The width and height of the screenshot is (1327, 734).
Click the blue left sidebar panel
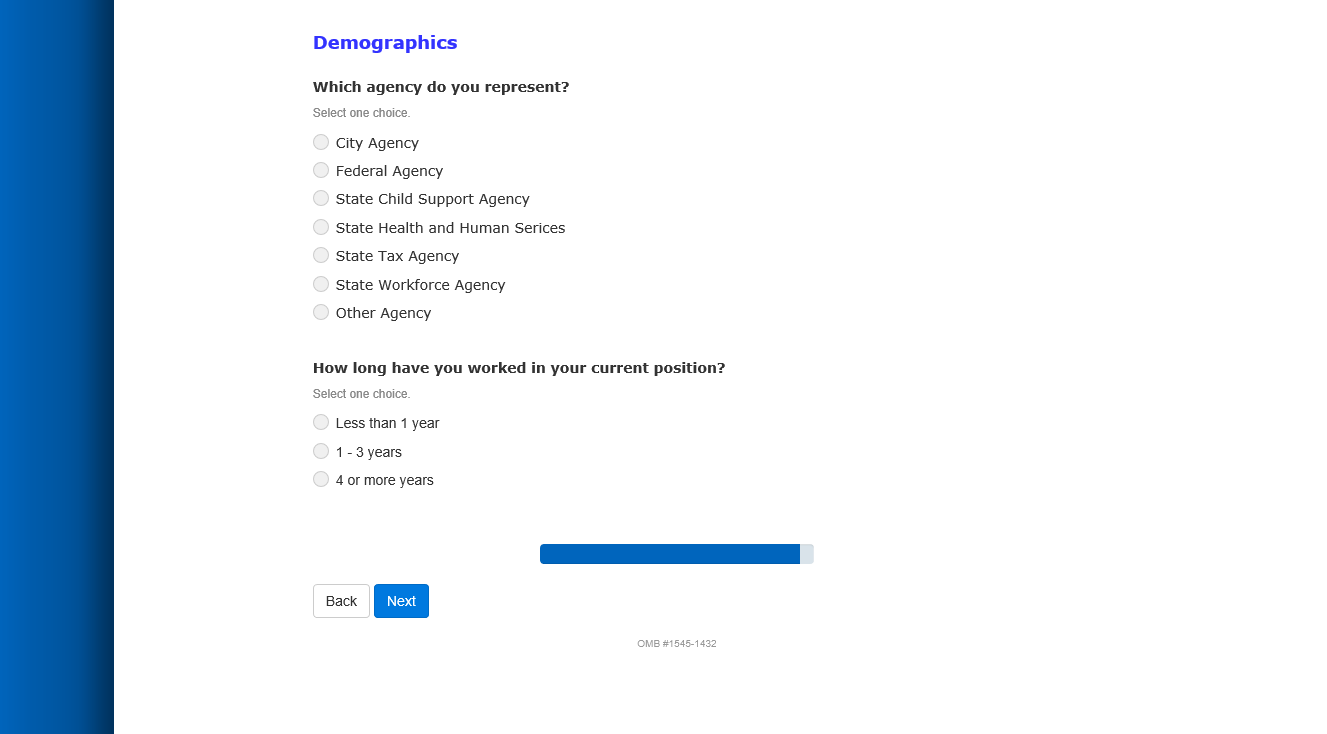pos(56,367)
